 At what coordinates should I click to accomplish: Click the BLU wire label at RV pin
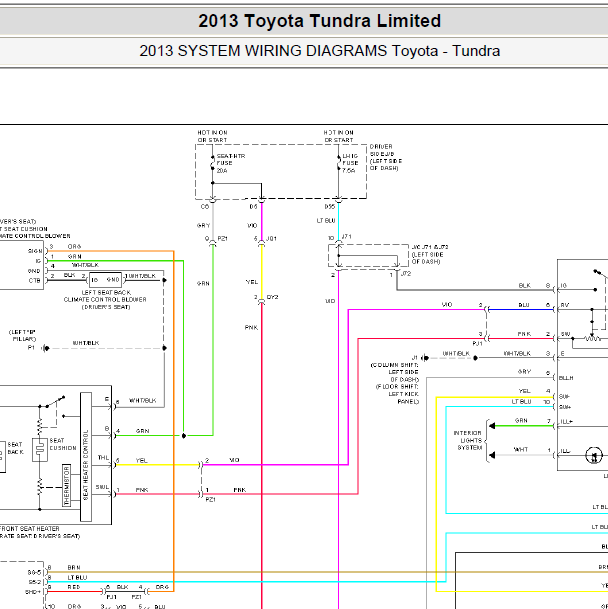[x=524, y=305]
